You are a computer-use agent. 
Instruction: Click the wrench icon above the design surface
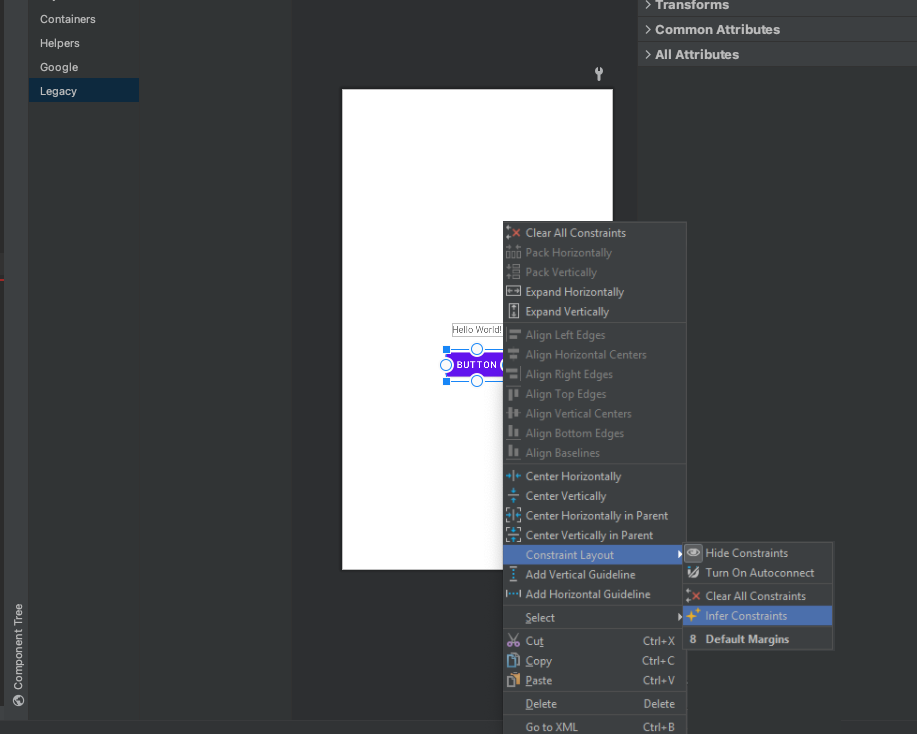pyautogui.click(x=599, y=74)
